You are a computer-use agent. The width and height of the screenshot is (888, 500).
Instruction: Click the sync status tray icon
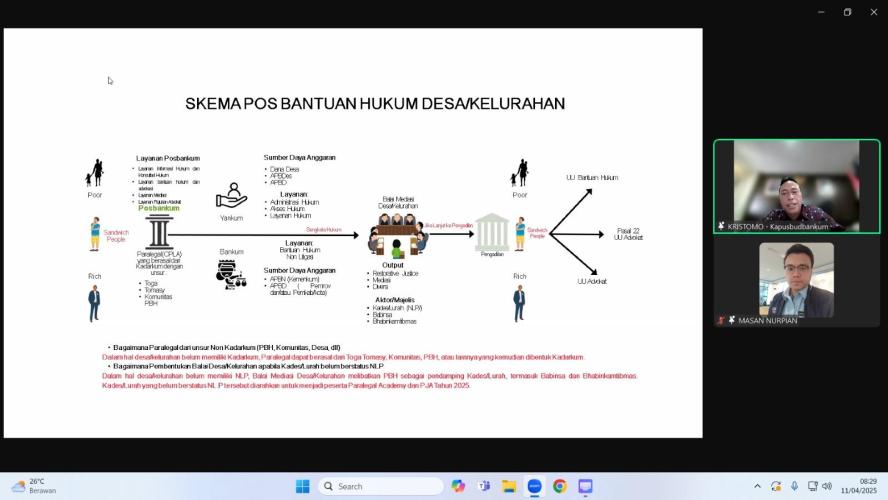pos(776,486)
